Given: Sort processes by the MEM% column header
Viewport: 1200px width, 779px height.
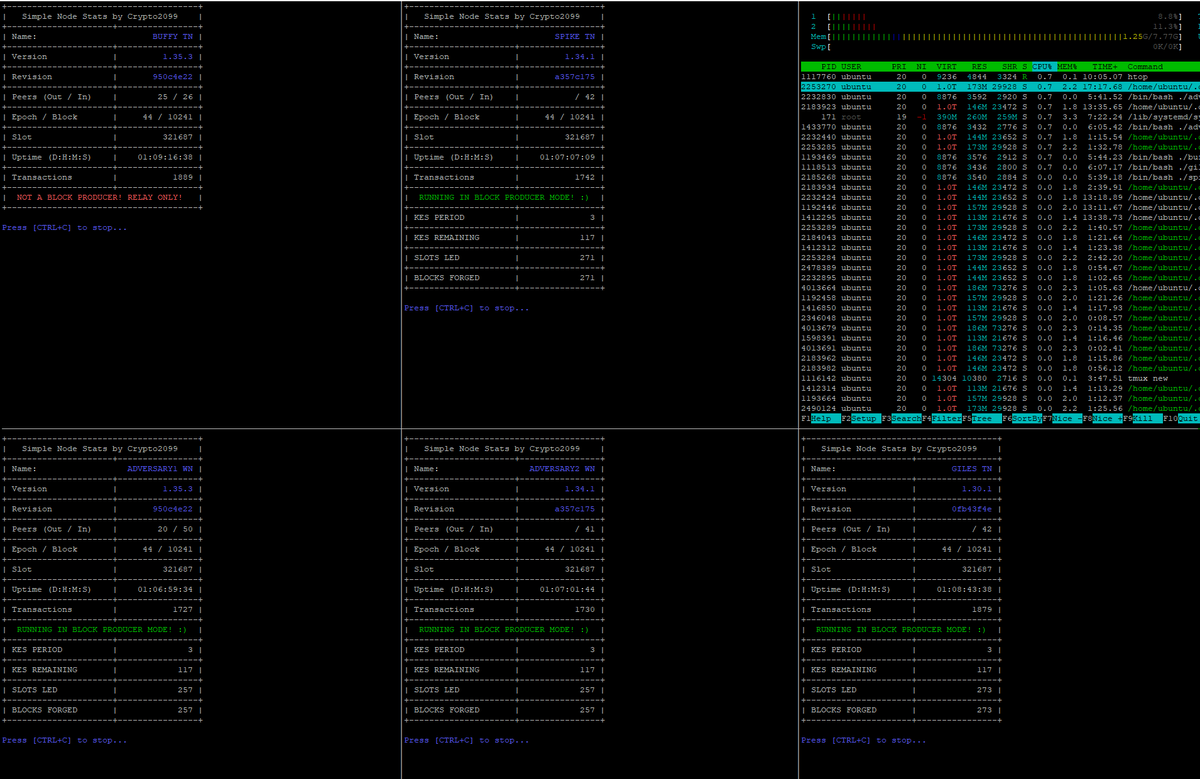Looking at the screenshot, I should (1068, 67).
